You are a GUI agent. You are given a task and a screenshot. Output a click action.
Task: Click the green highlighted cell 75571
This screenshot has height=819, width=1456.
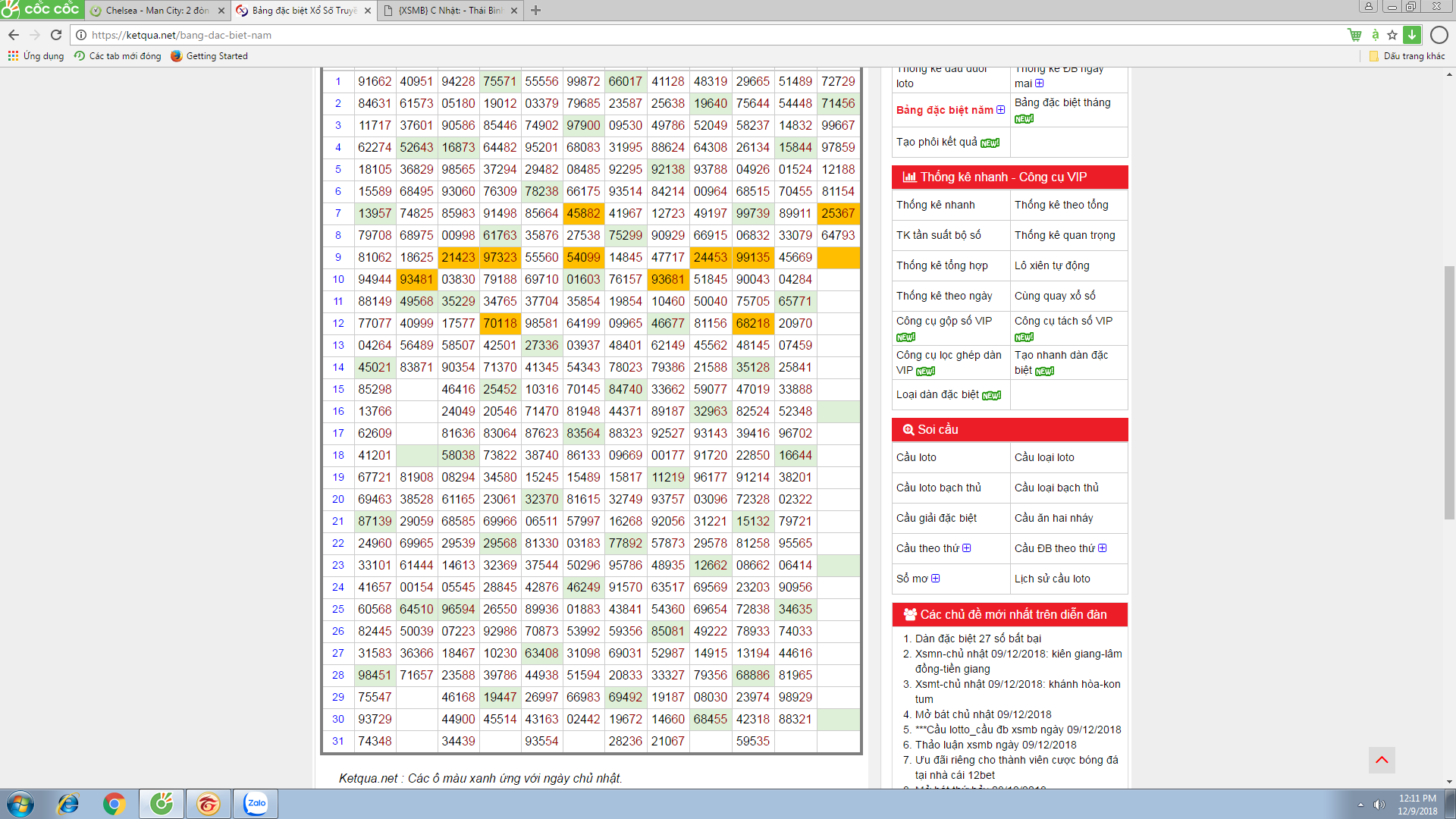tap(500, 81)
